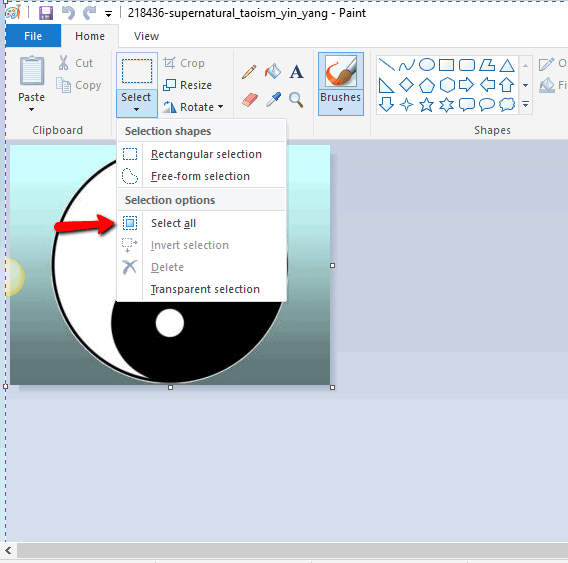Pick the Fill with color bucket

[273, 71]
